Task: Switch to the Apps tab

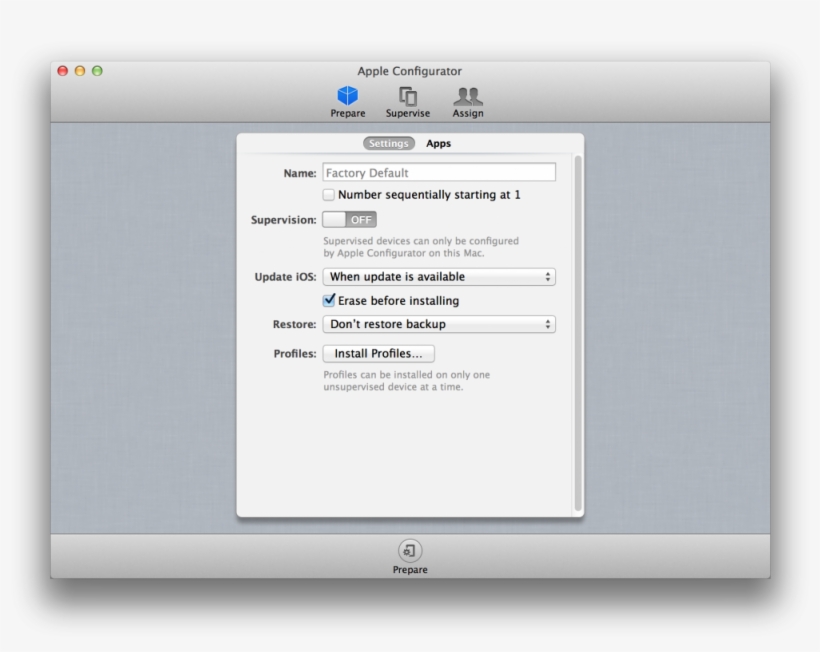Action: tap(436, 143)
